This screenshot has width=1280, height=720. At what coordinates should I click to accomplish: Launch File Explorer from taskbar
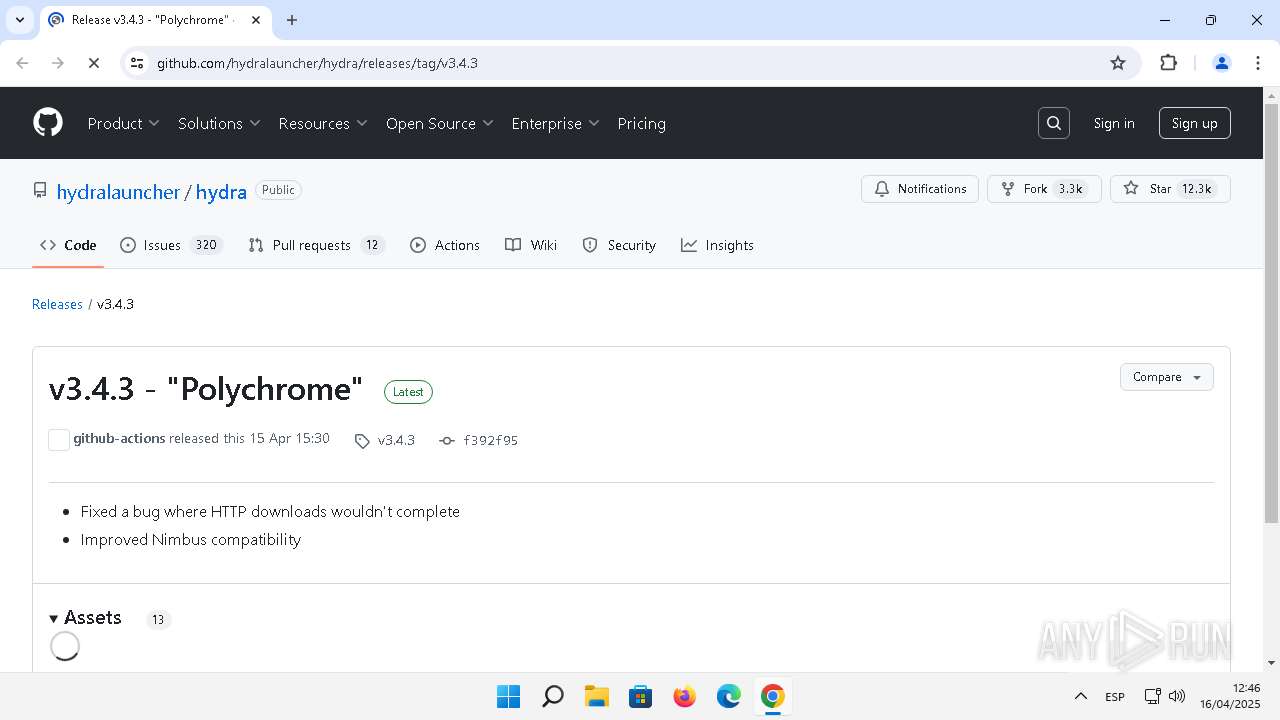point(596,696)
